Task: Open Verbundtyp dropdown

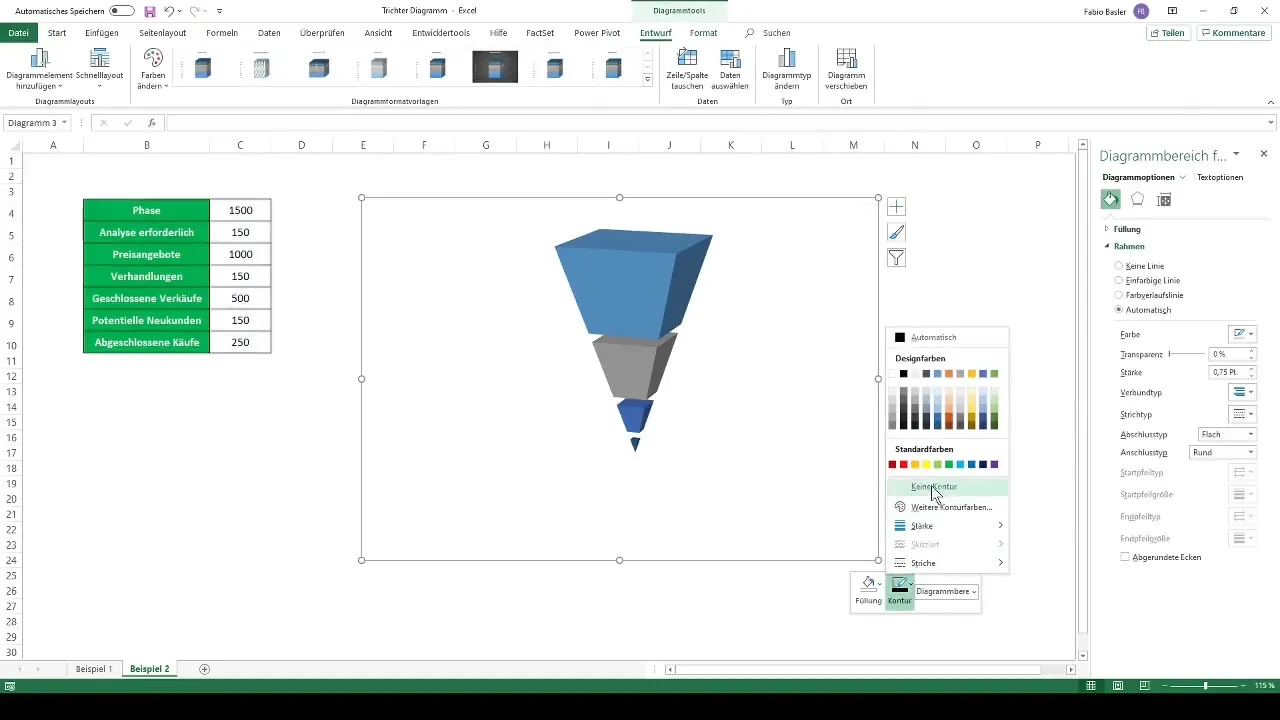Action: [x=1242, y=392]
